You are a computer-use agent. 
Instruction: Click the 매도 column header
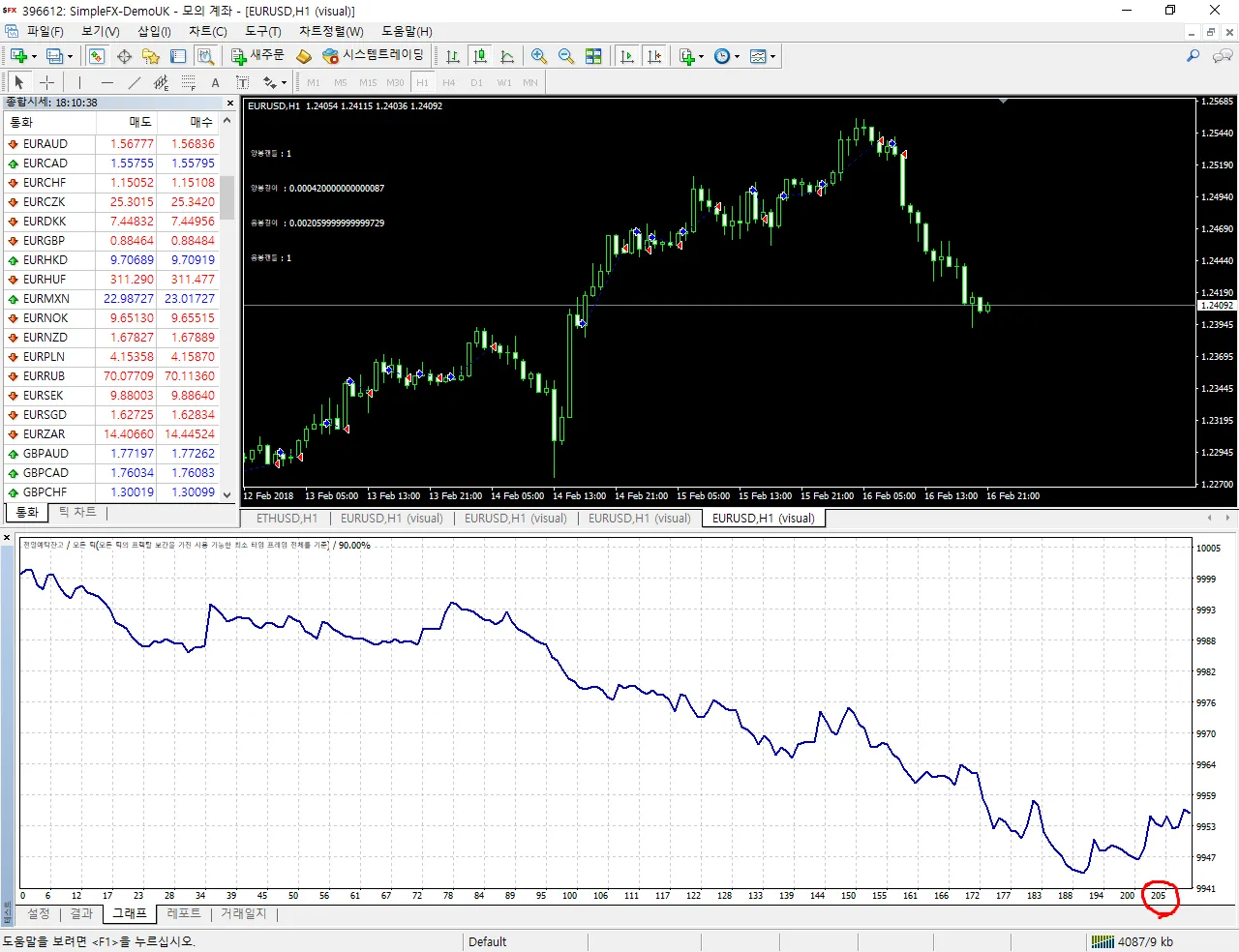tap(126, 122)
